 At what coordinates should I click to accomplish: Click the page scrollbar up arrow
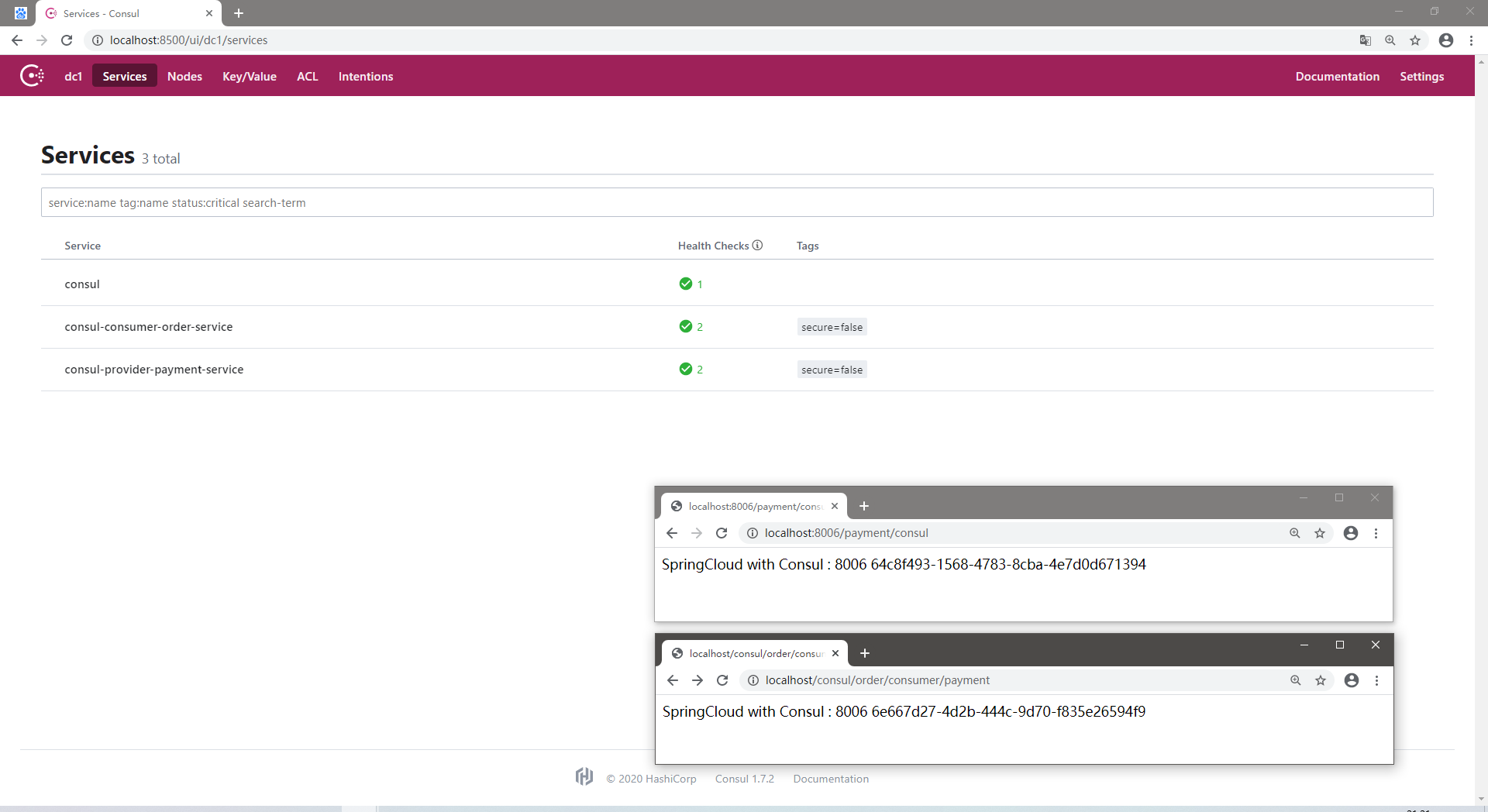coord(1481,61)
